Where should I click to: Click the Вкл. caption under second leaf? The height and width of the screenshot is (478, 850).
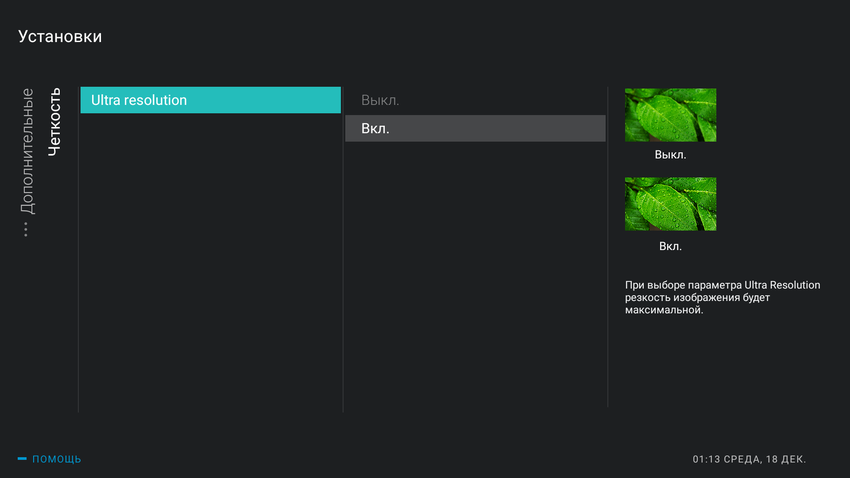670,246
